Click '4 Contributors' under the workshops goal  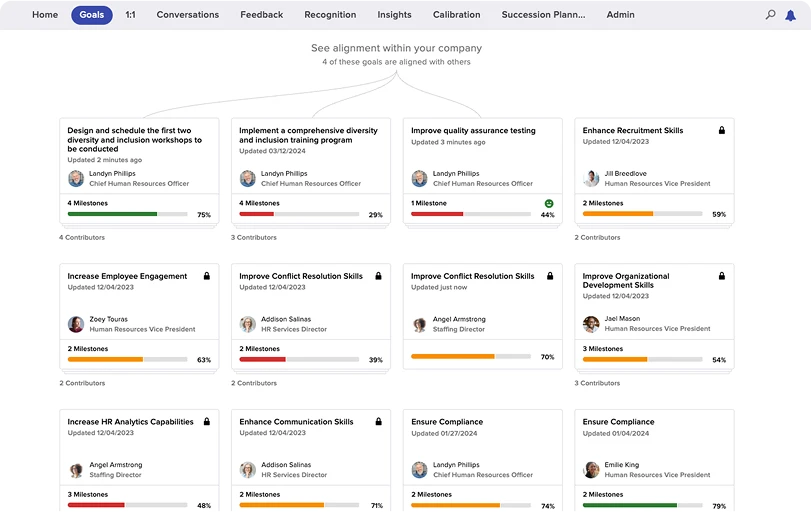[82, 237]
